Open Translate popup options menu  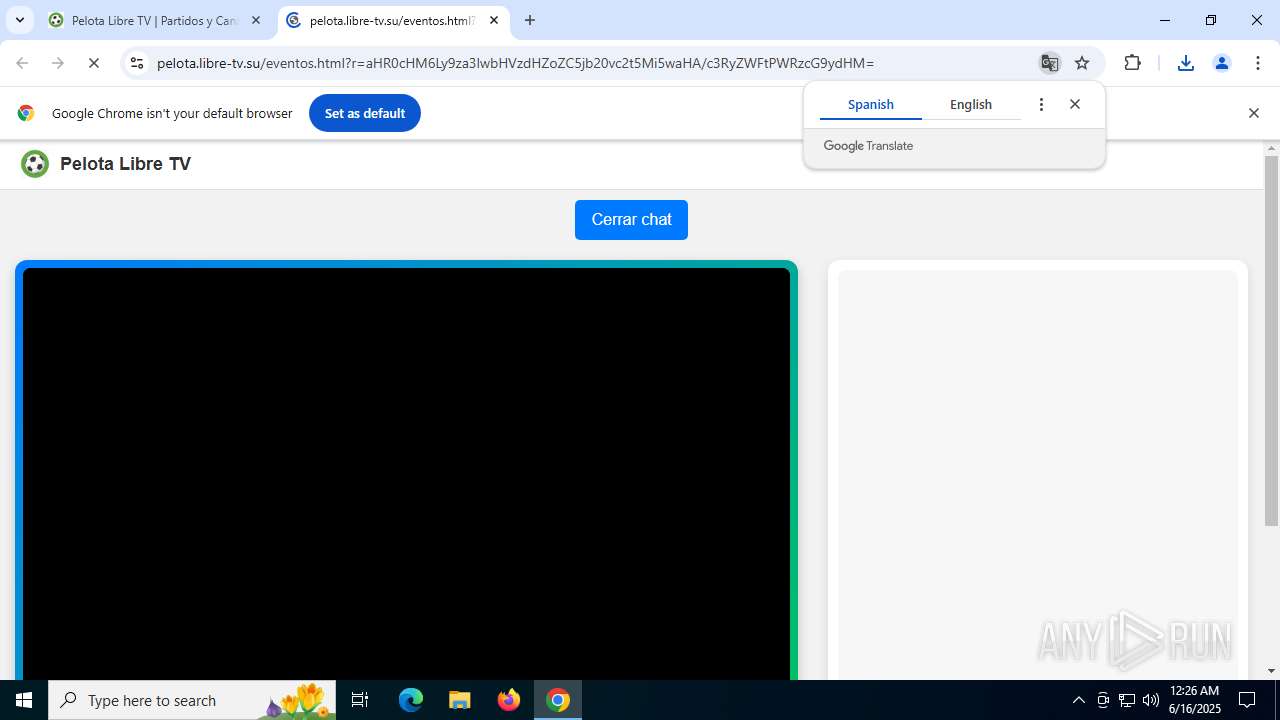1041,104
